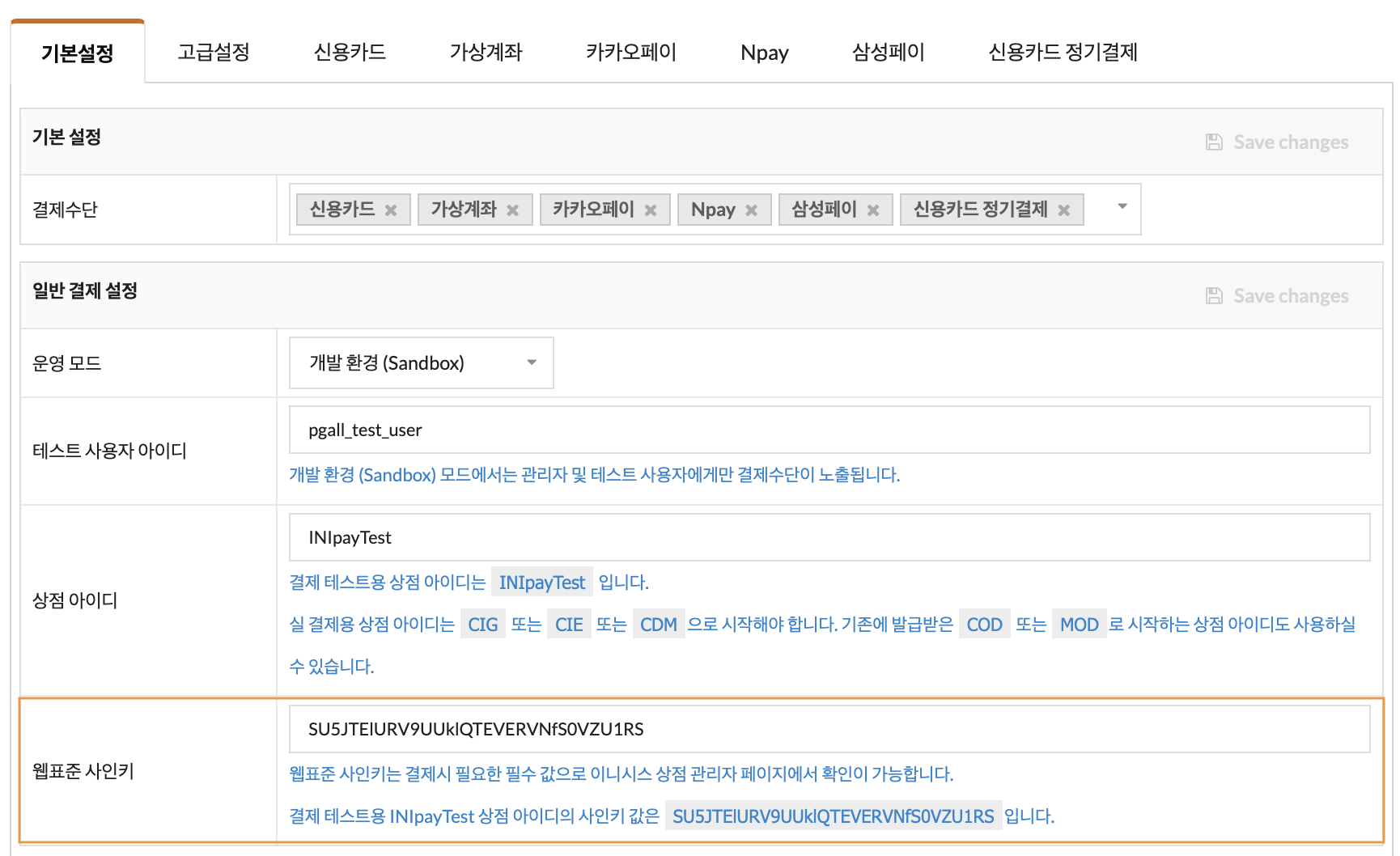Select the Npay tab
This screenshot has height=856, width=1400.
pos(765,53)
